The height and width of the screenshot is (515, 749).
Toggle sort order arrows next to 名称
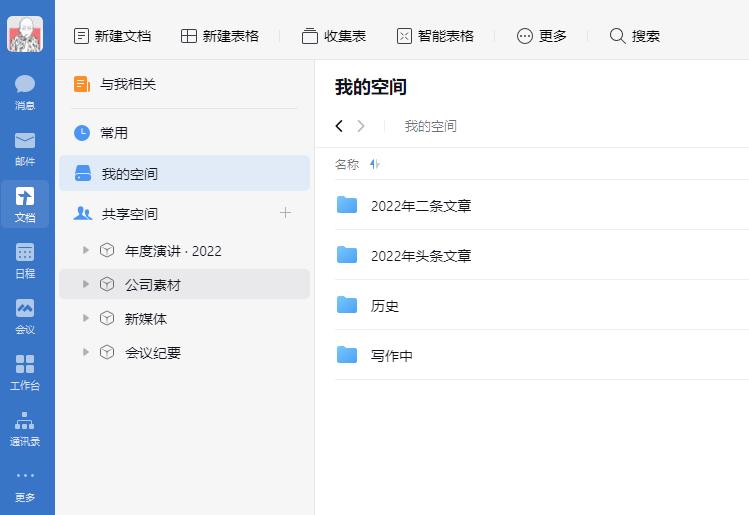point(375,164)
